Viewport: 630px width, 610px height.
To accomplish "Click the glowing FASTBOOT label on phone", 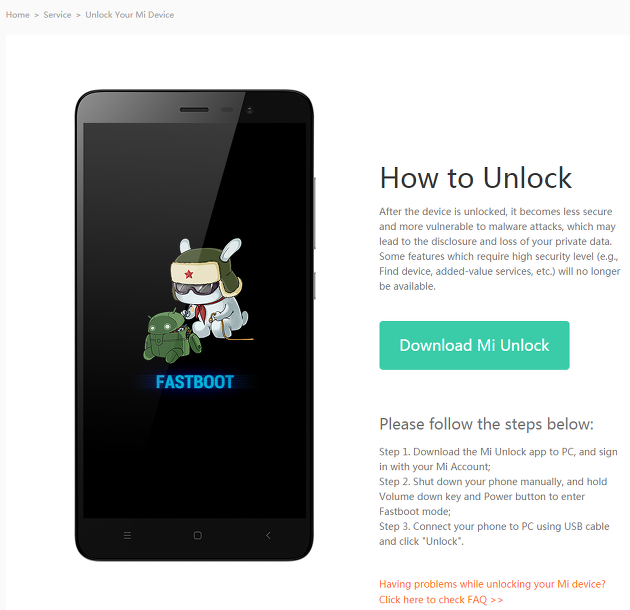I will pos(195,382).
